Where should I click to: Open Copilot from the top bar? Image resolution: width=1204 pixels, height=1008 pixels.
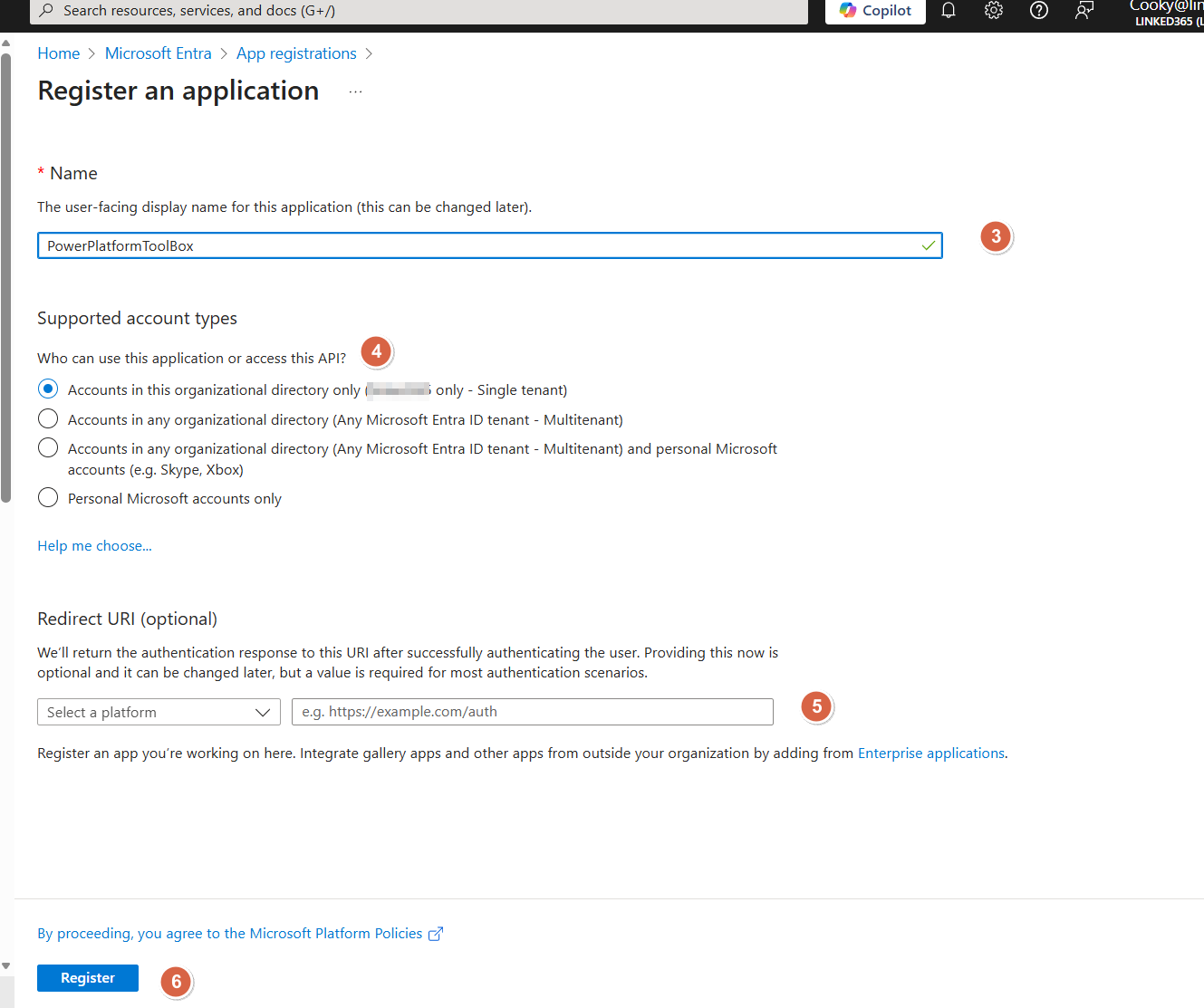873,10
